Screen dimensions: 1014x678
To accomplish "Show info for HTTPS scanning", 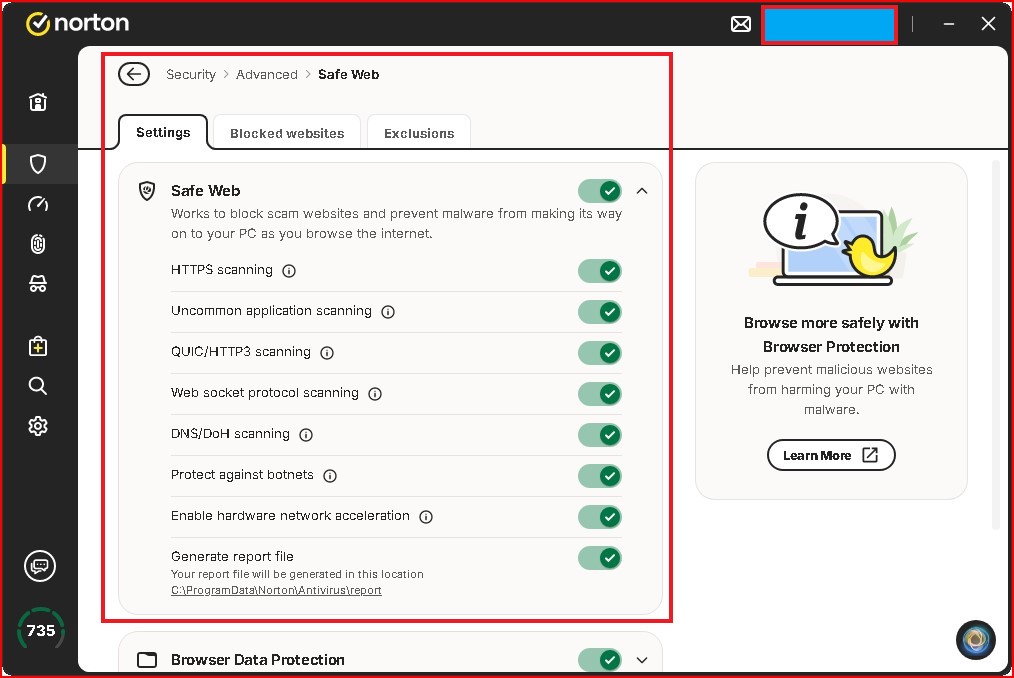I will [289, 271].
